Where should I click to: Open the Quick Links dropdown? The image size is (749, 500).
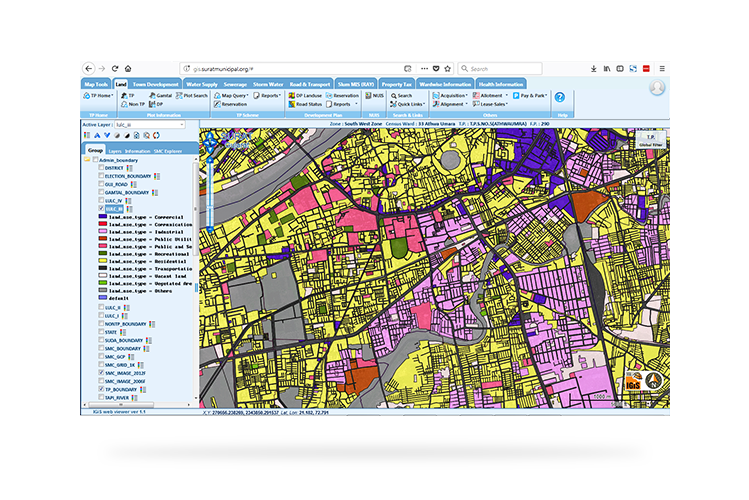click(407, 104)
